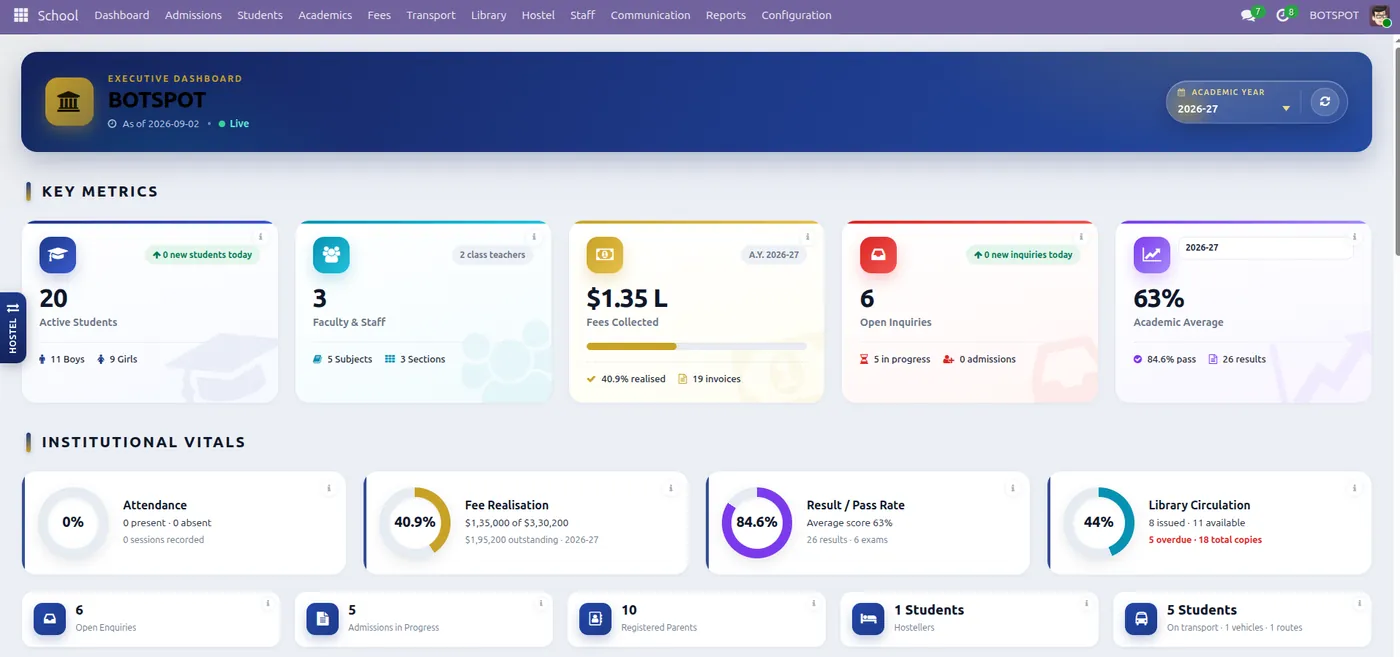1400x657 pixels.
Task: Open info icon on Fees Collected card
Action: pyautogui.click(x=808, y=237)
